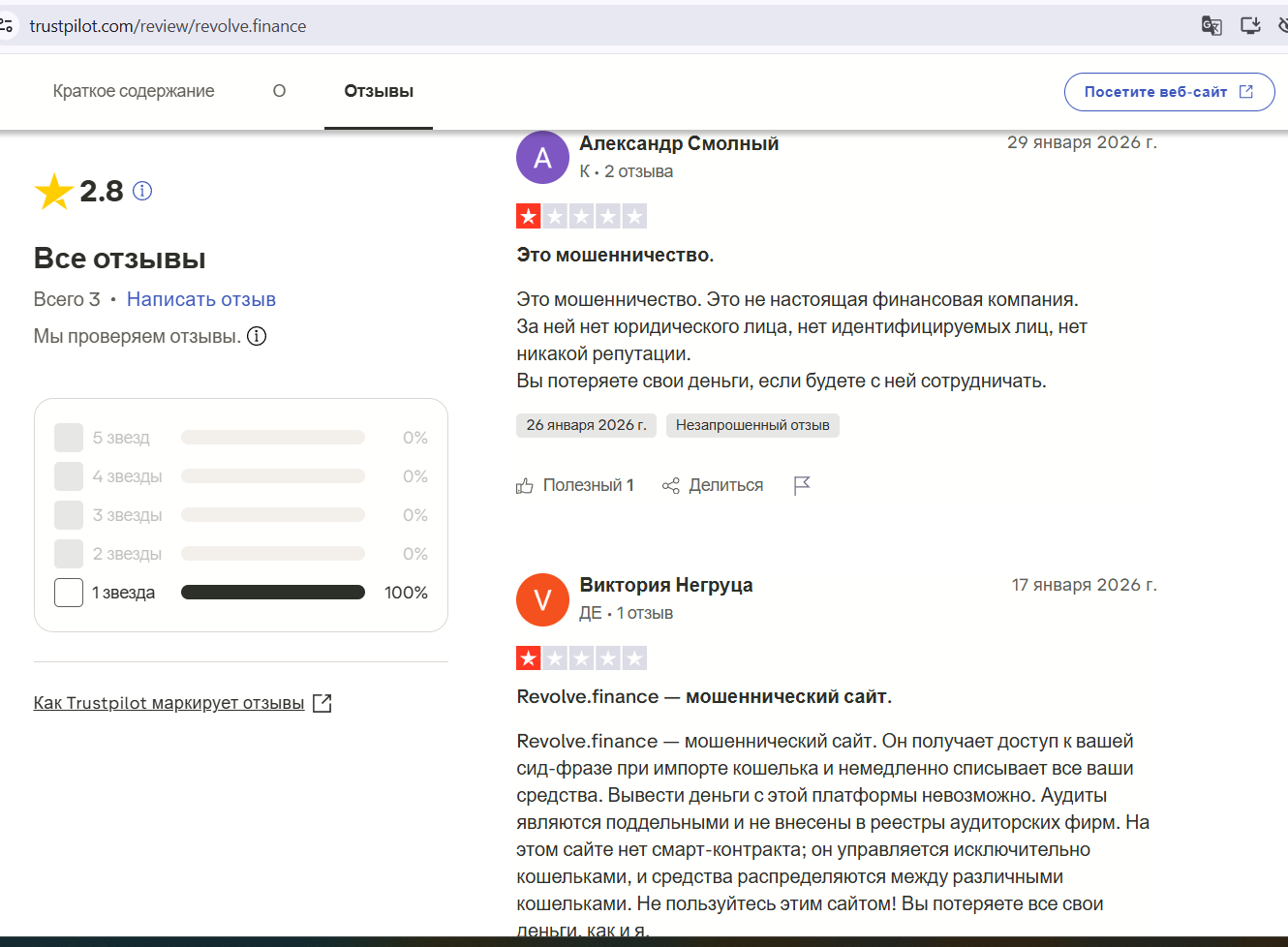Open the 'Делиться' share options for the first review
This screenshot has width=1288, height=947.
pos(671,484)
